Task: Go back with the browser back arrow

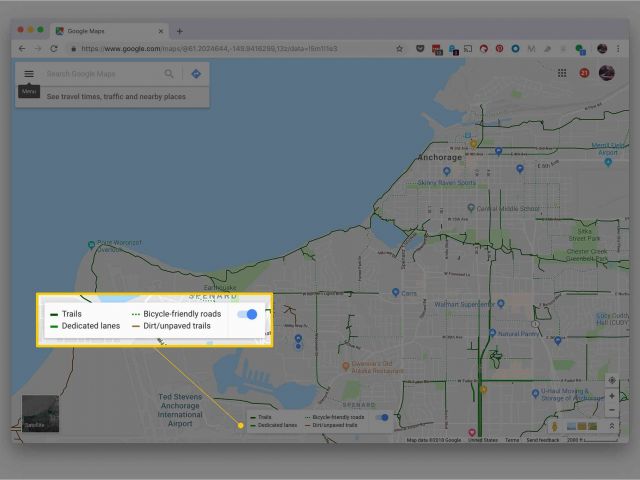Action: [x=22, y=49]
